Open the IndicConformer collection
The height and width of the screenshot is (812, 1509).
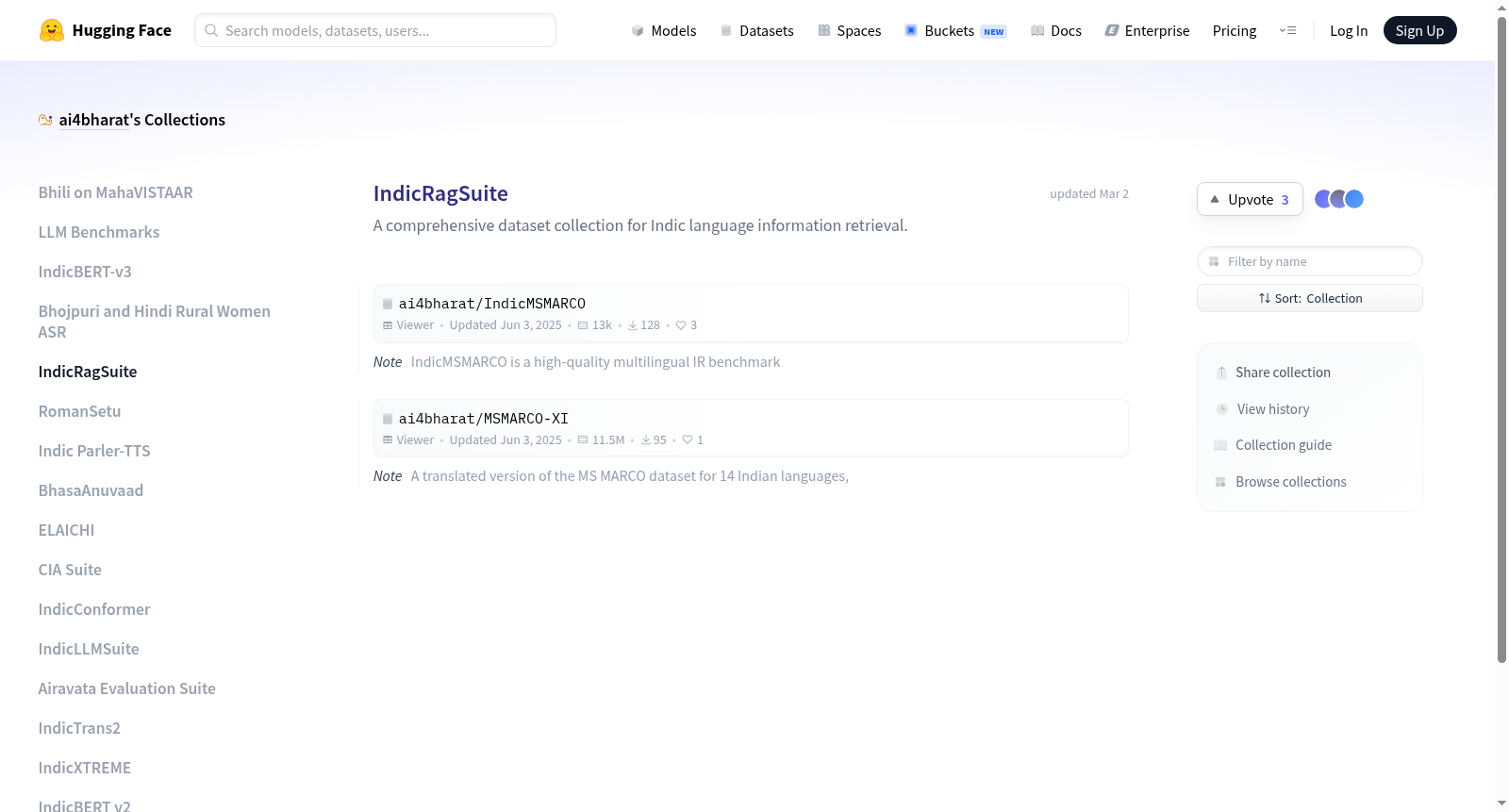click(x=94, y=609)
